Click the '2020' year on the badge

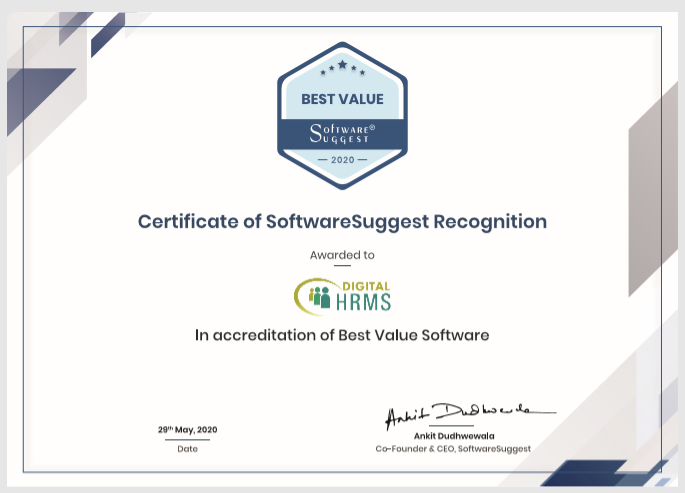(342, 160)
